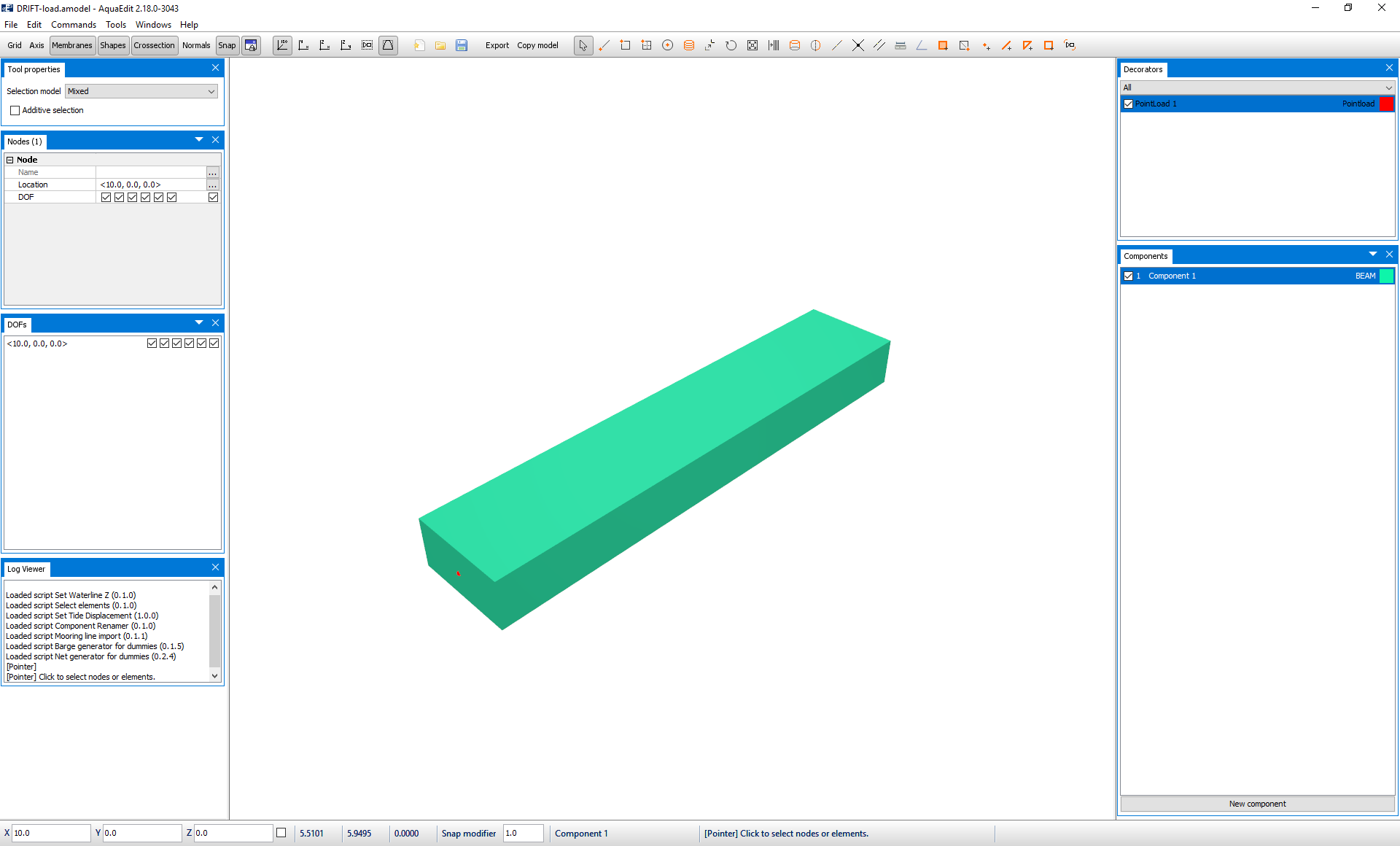The height and width of the screenshot is (846, 1400).
Task: Toggle the Snap toolbar button
Action: coord(227,45)
